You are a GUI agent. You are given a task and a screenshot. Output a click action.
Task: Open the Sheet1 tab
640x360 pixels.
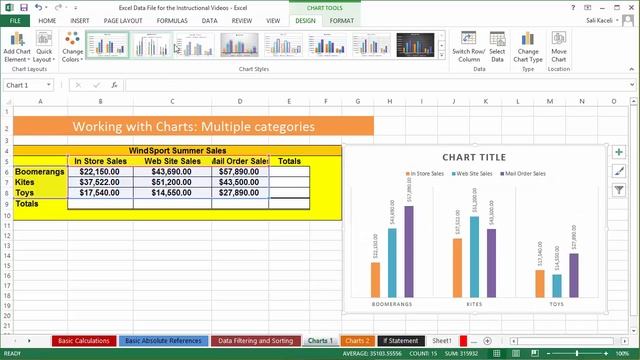pos(442,341)
